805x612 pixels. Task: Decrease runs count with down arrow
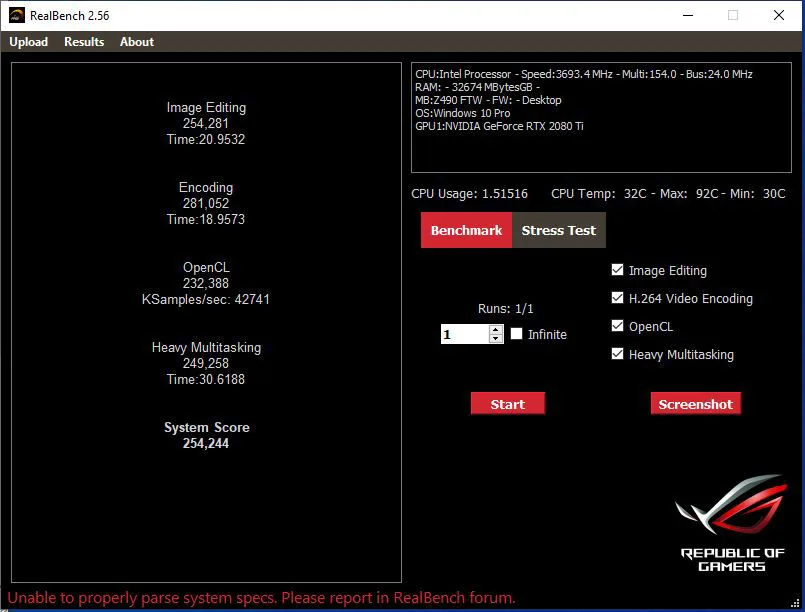pyautogui.click(x=496, y=339)
